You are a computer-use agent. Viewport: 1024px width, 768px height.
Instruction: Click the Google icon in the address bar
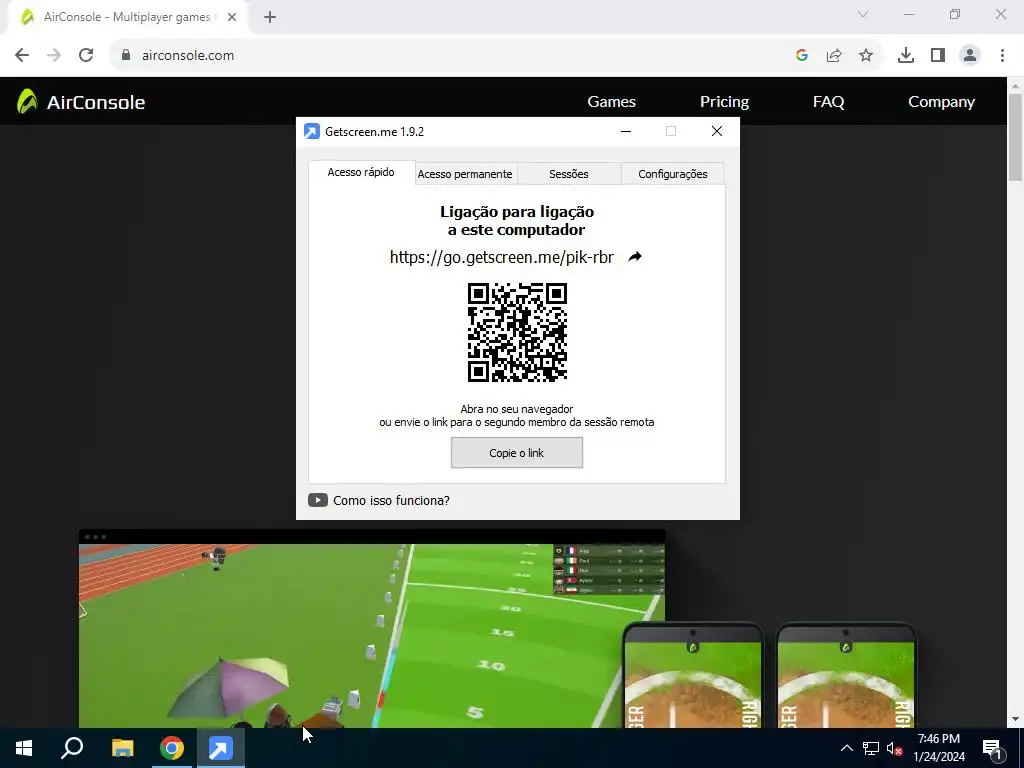802,56
